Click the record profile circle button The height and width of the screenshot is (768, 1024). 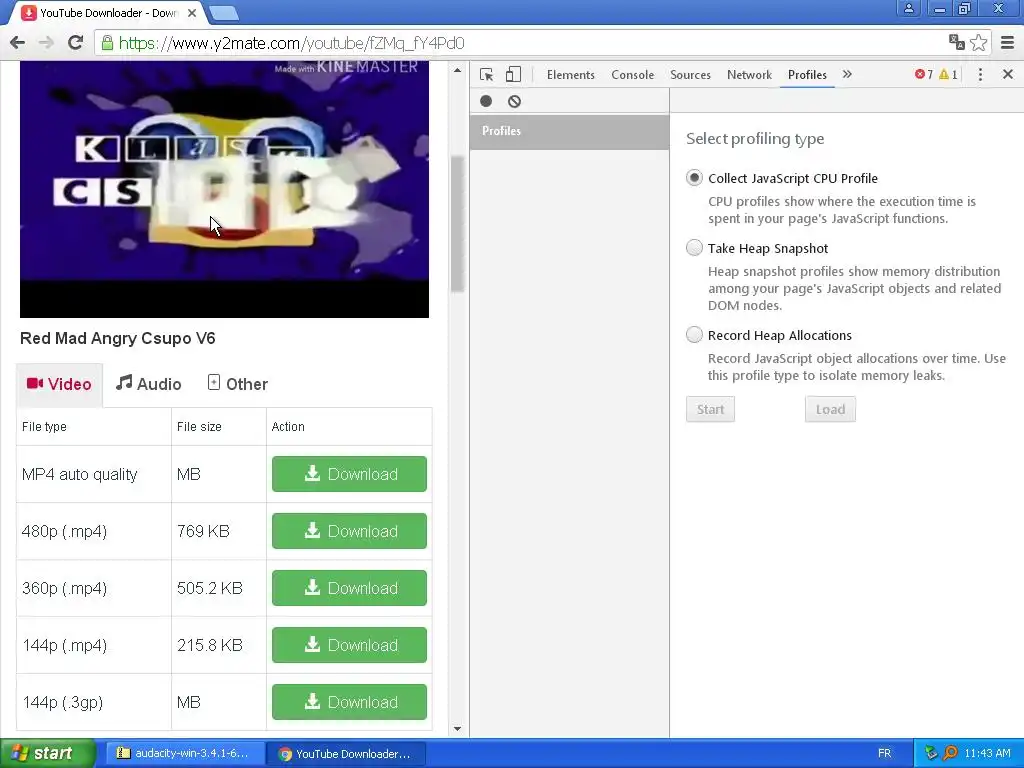486,101
